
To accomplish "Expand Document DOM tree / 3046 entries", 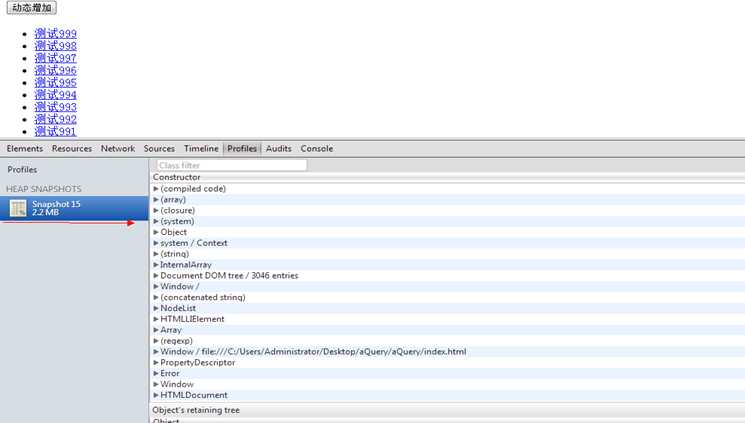I will [155, 276].
